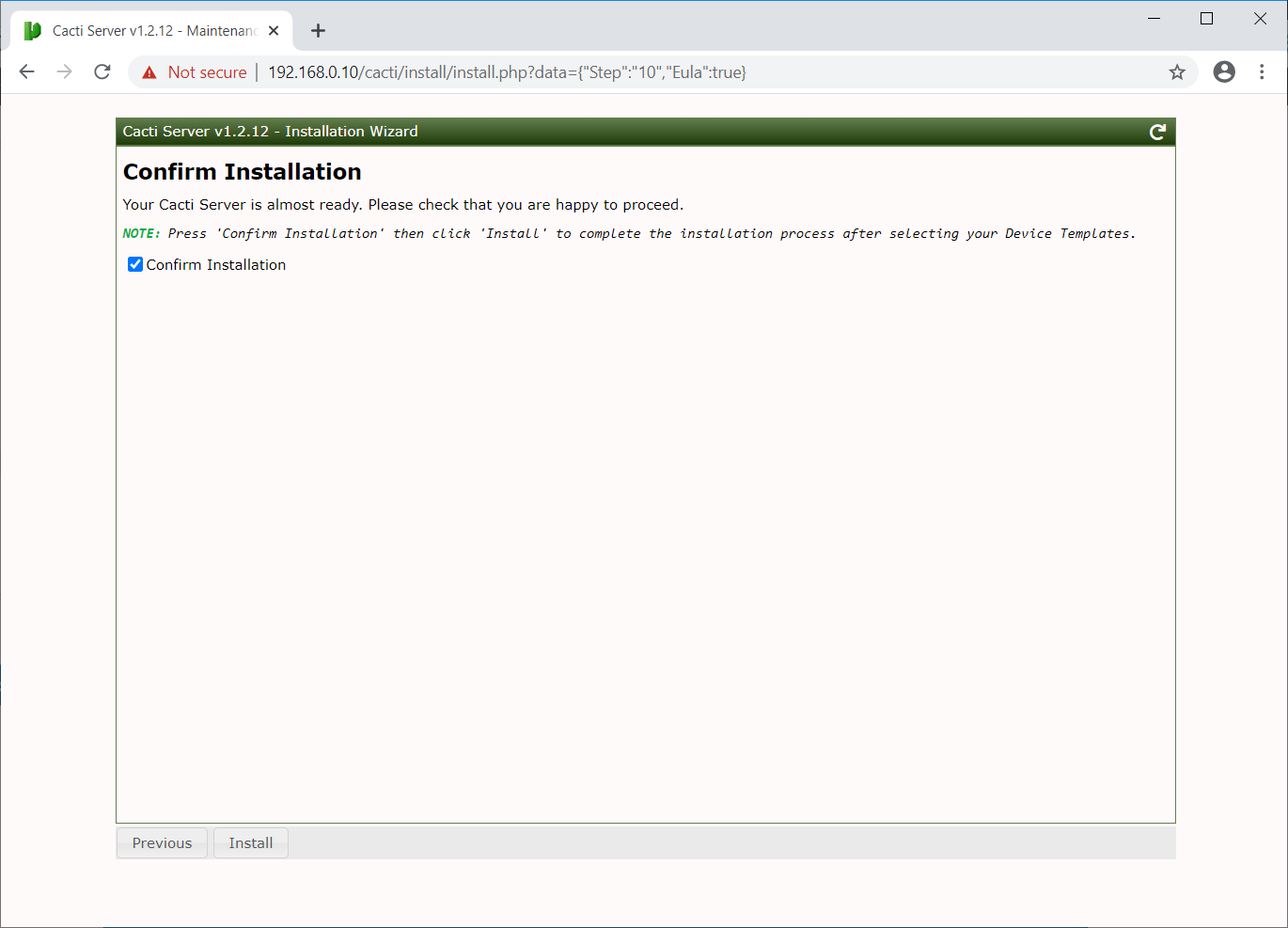The width and height of the screenshot is (1288, 928).
Task: Show site info via 'Not secure' label
Action: tap(195, 72)
